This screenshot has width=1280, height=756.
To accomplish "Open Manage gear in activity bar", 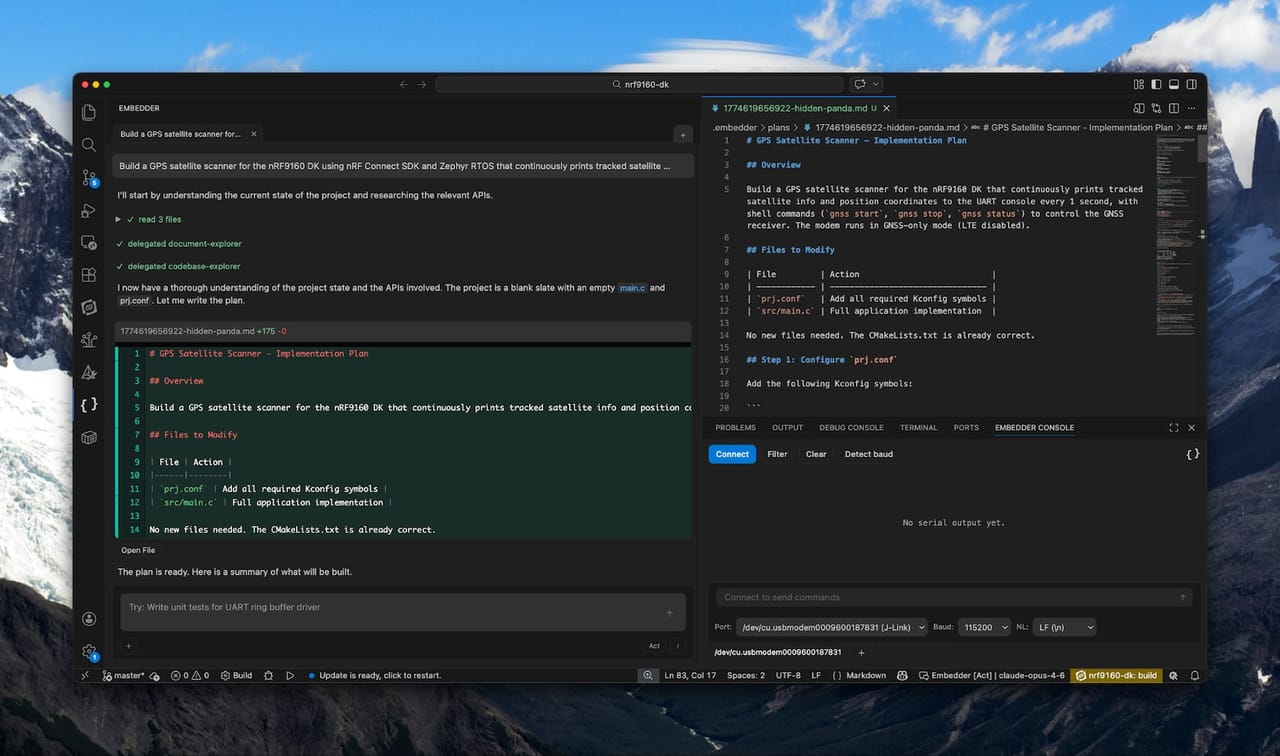I will 89,651.
